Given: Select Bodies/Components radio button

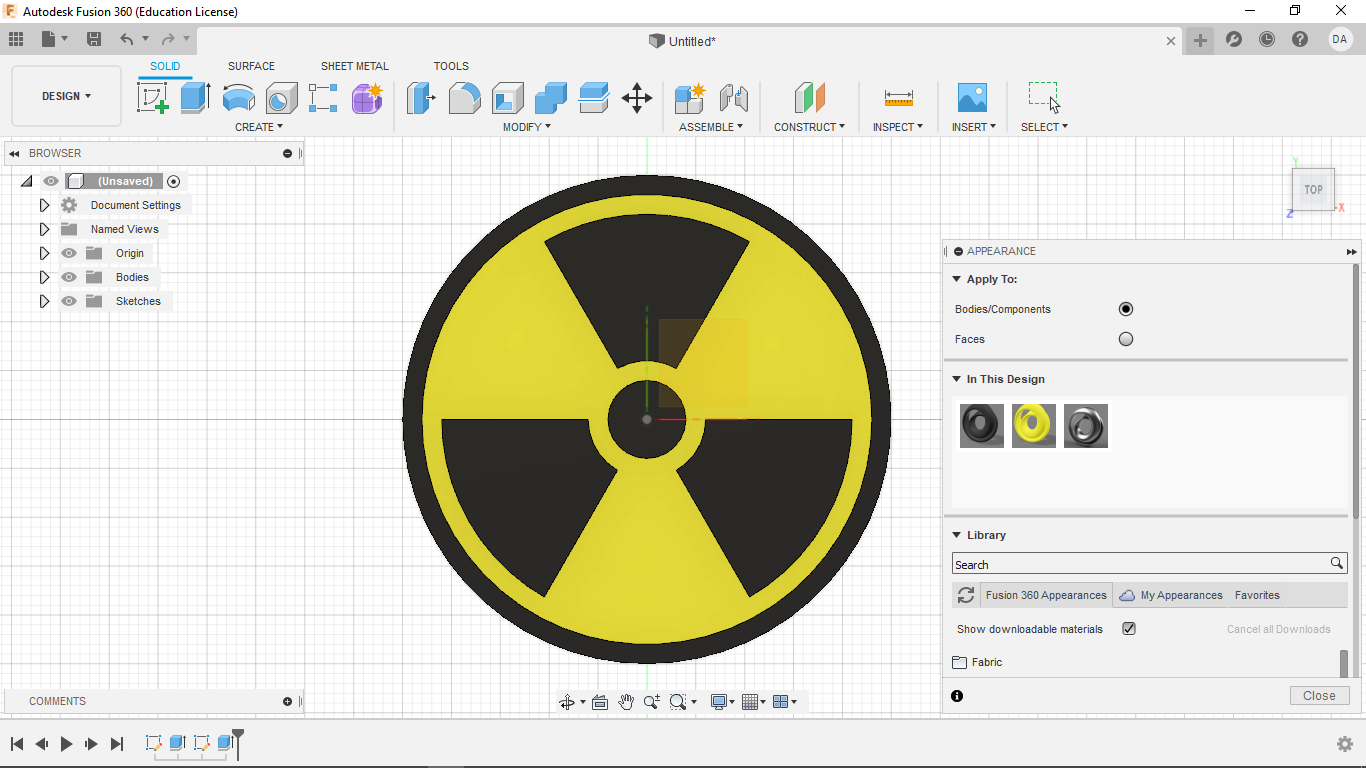Looking at the screenshot, I should (1126, 309).
